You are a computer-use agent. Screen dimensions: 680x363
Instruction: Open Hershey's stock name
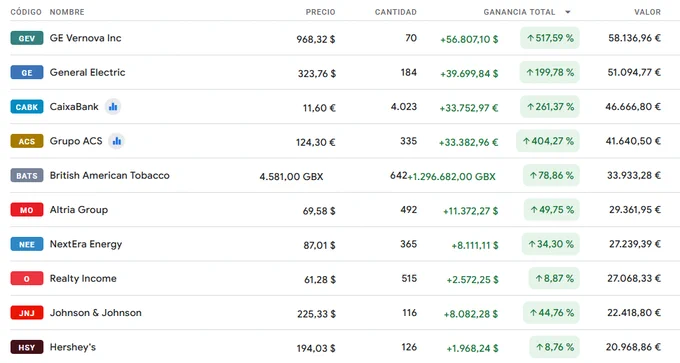[x=72, y=347]
